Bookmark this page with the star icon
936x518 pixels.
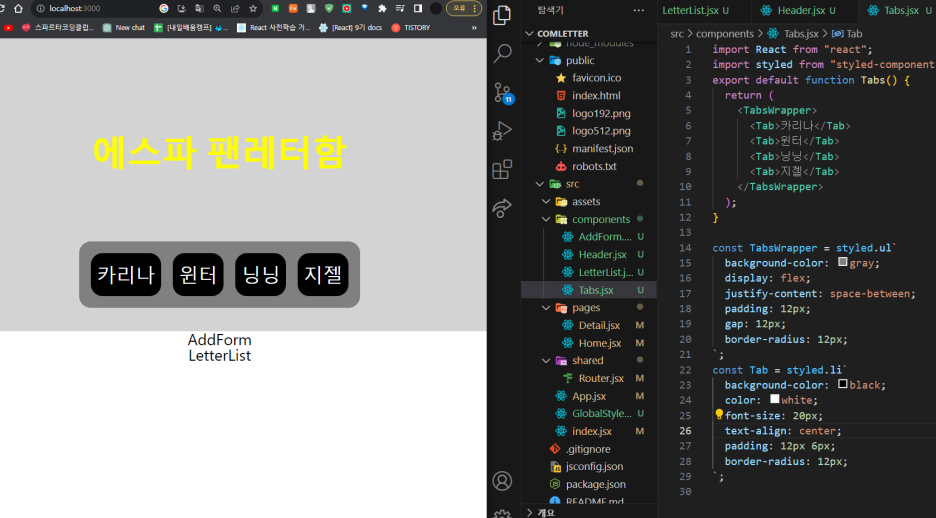[x=253, y=8]
